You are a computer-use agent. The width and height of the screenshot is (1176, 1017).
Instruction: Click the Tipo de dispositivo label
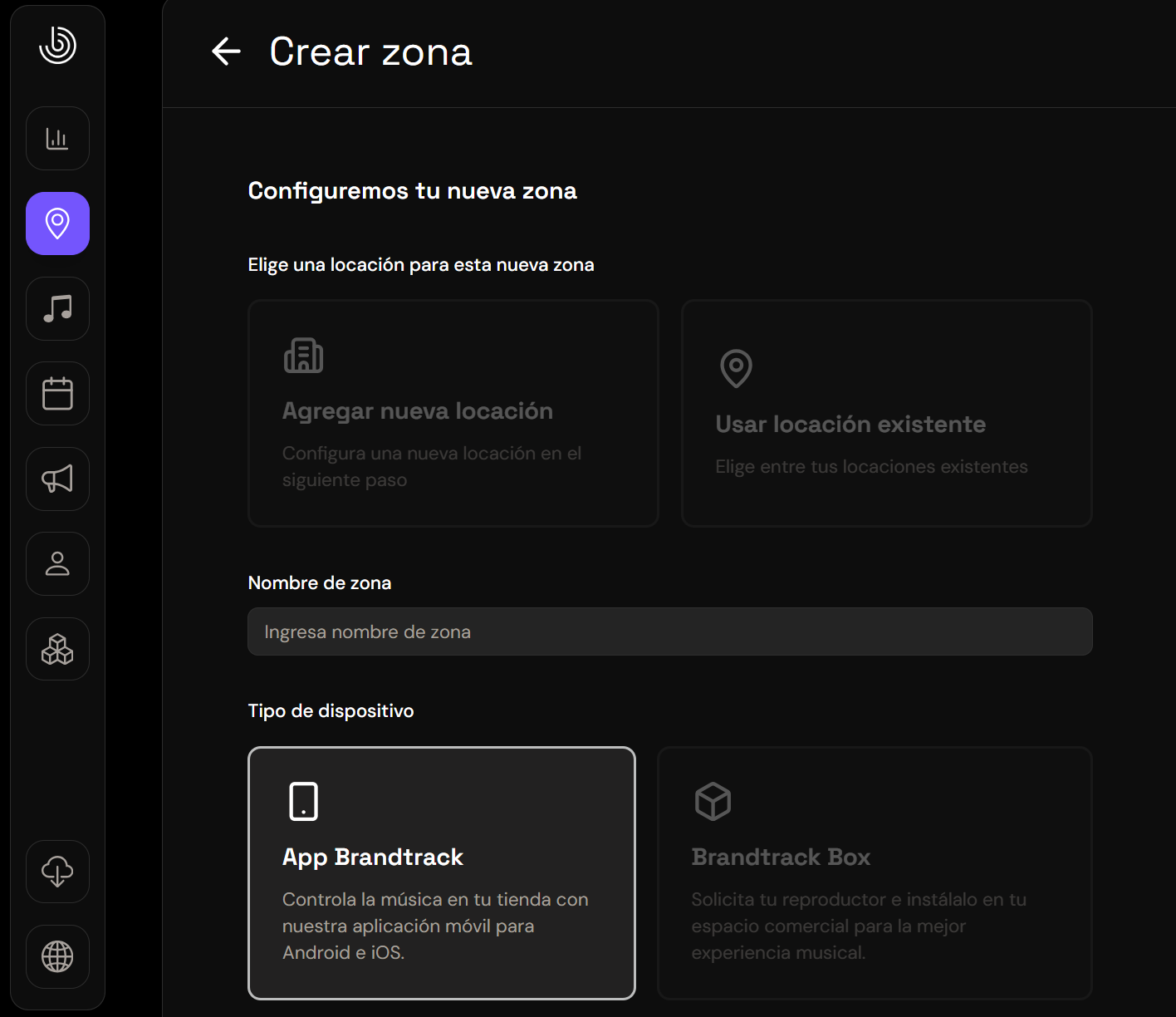pyautogui.click(x=331, y=711)
